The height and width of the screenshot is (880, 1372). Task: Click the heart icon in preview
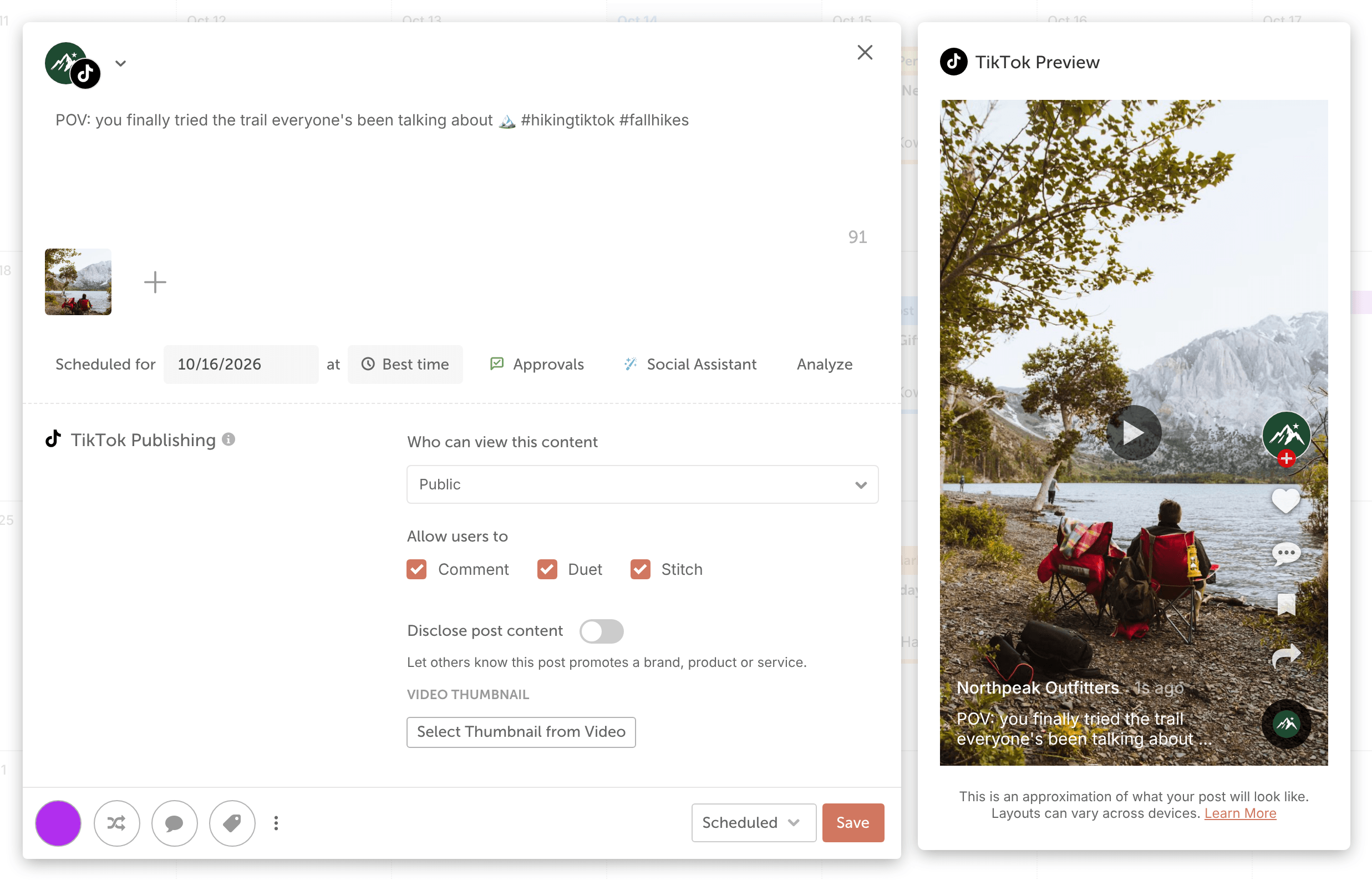pyautogui.click(x=1285, y=501)
